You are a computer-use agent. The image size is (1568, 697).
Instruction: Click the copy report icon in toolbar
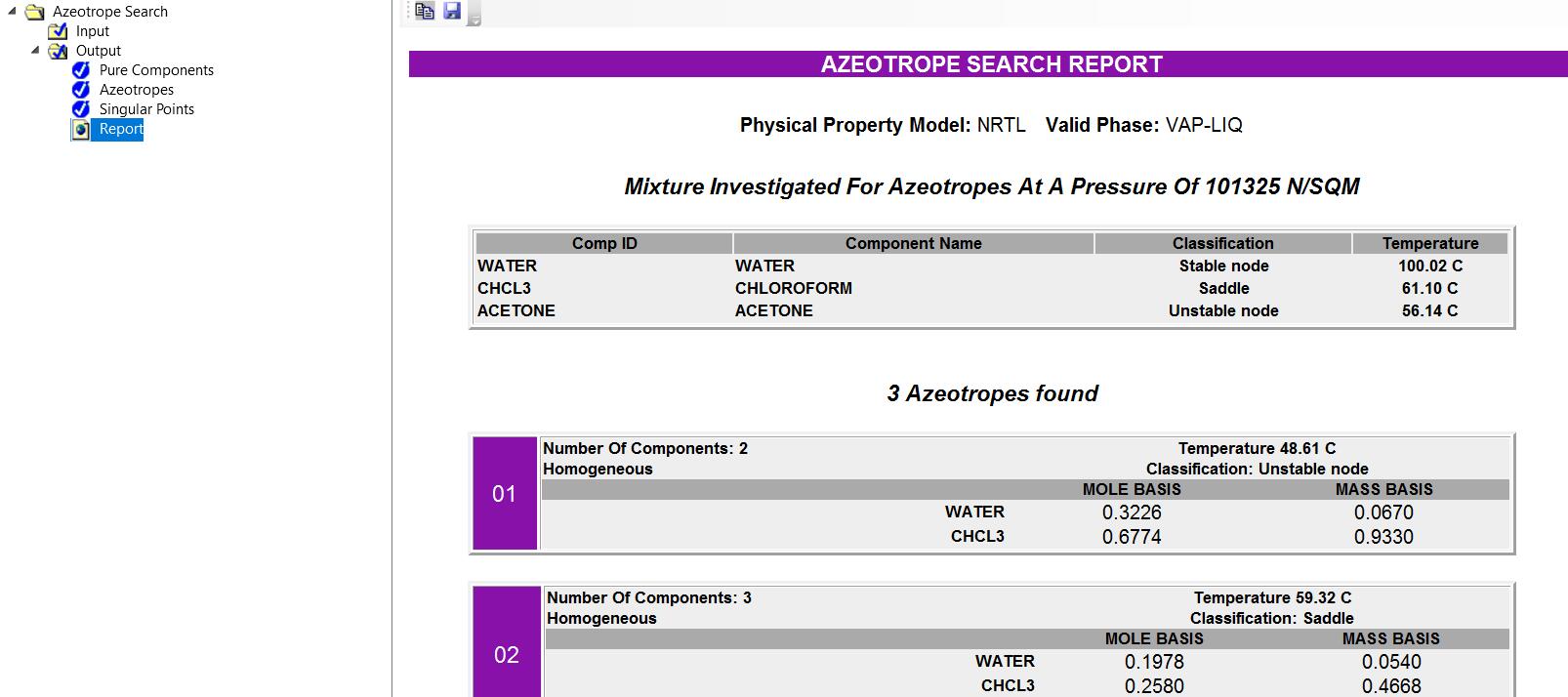425,11
